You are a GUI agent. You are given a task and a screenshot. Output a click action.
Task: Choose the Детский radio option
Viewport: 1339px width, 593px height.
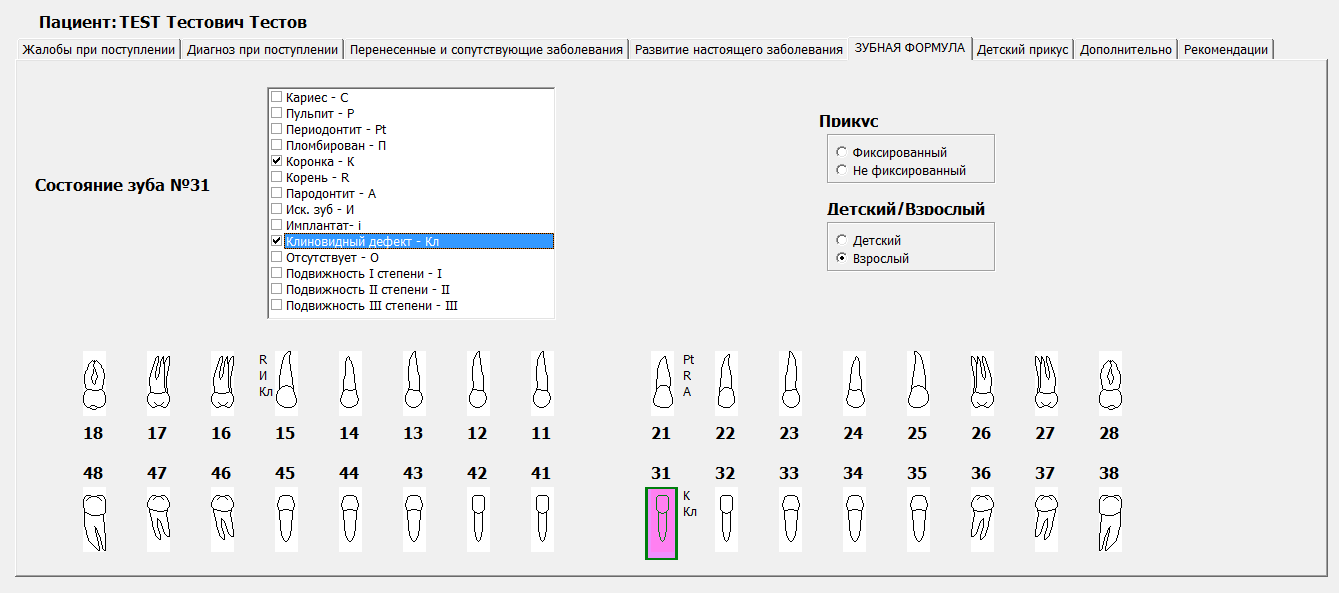[842, 241]
